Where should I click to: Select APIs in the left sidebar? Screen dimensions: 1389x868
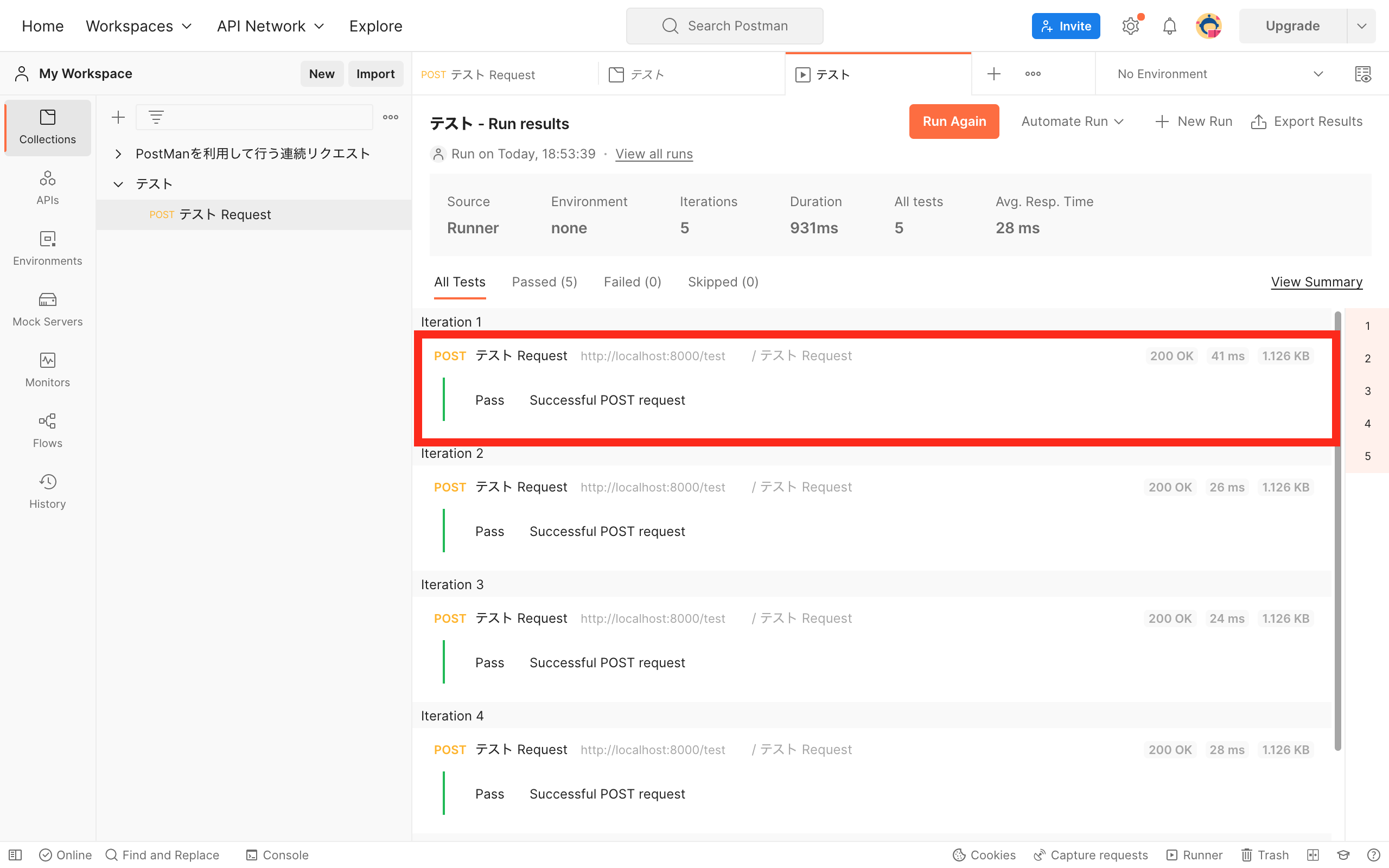pyautogui.click(x=47, y=187)
